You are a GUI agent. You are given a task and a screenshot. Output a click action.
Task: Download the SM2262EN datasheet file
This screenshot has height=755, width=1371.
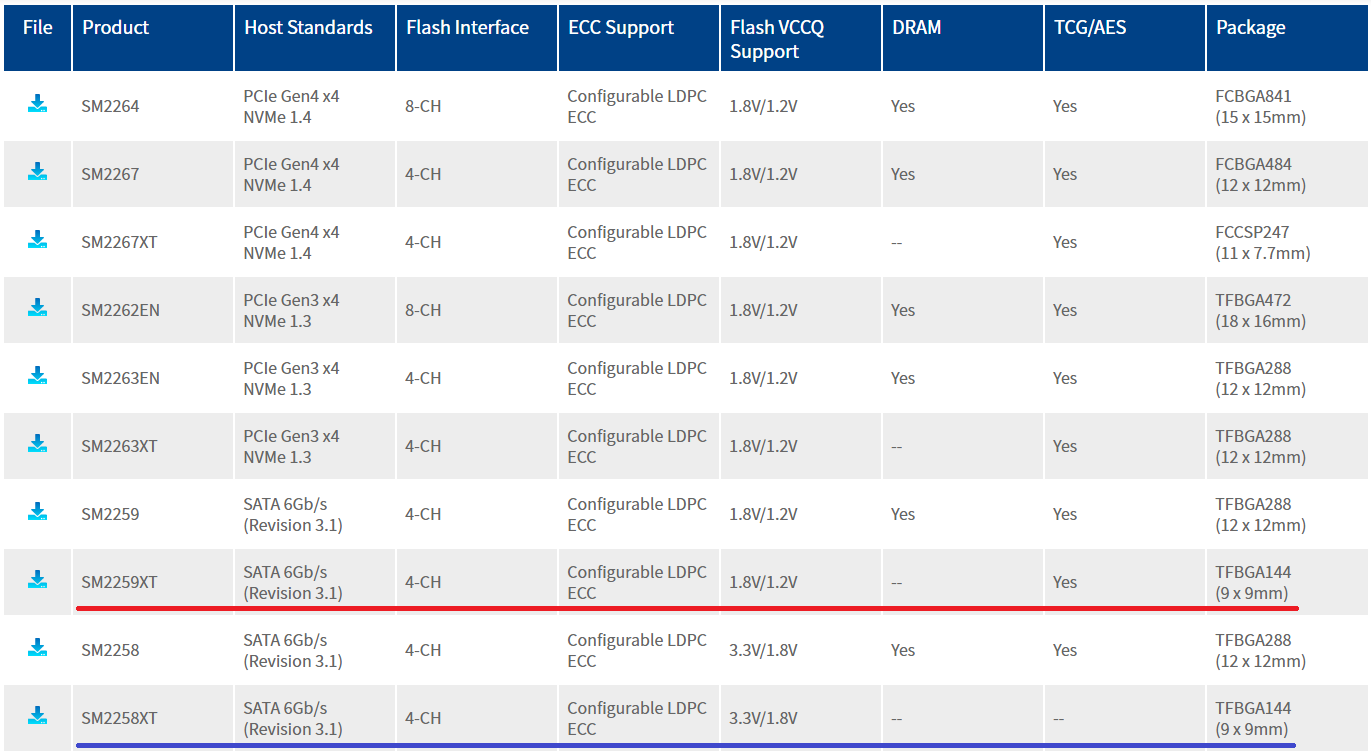tap(37, 307)
